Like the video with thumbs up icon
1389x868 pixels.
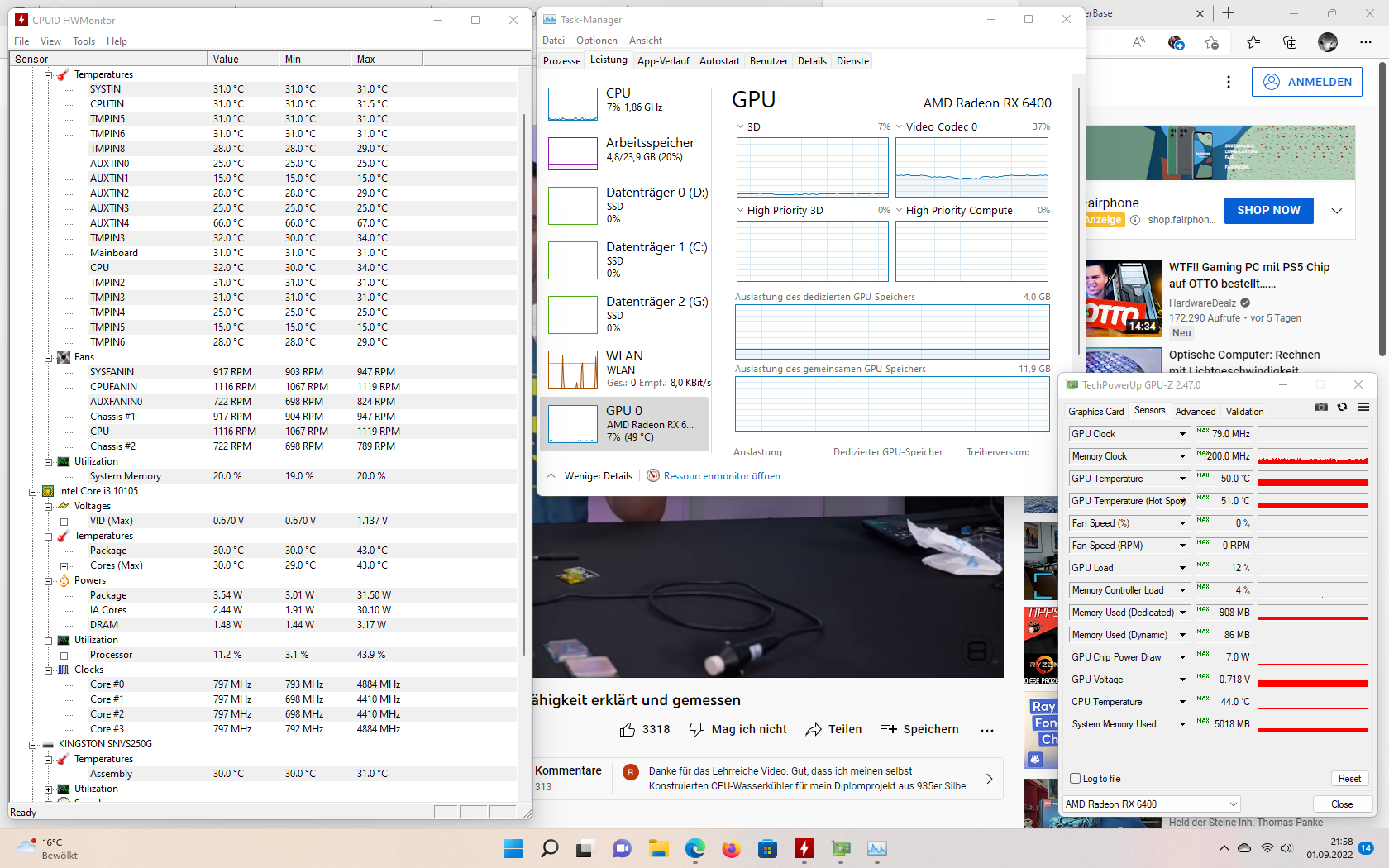coord(628,729)
